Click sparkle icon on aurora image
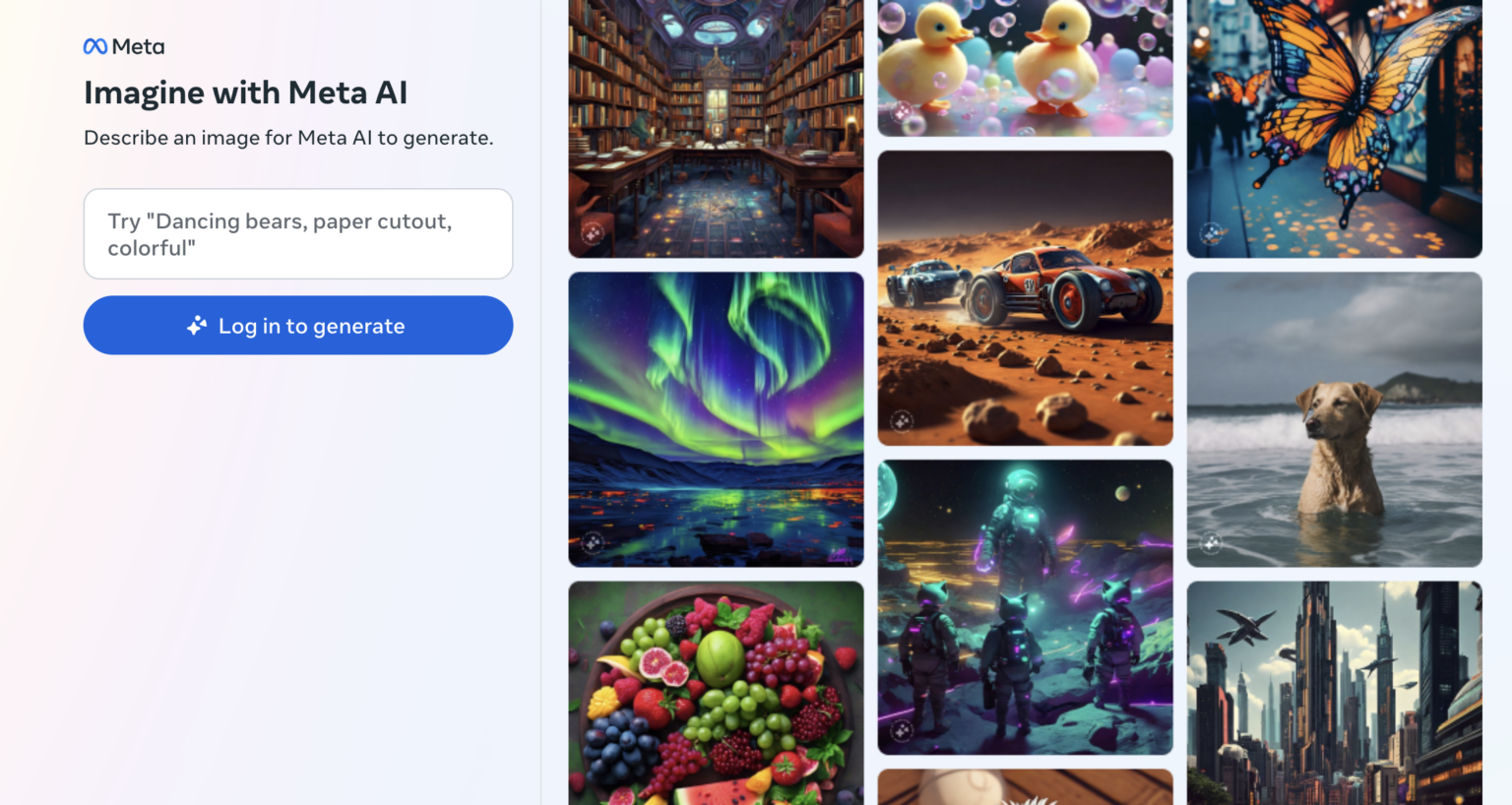The image size is (1512, 805). 593,542
